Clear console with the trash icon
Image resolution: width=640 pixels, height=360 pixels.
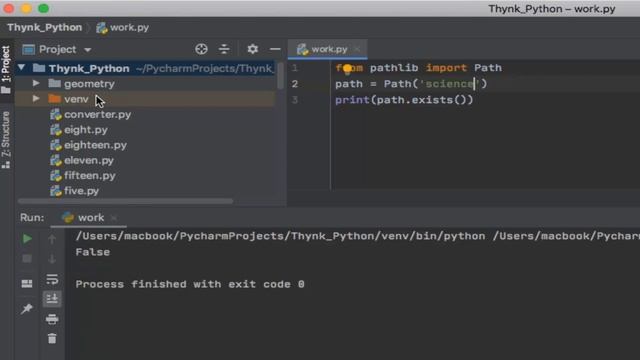(x=52, y=338)
